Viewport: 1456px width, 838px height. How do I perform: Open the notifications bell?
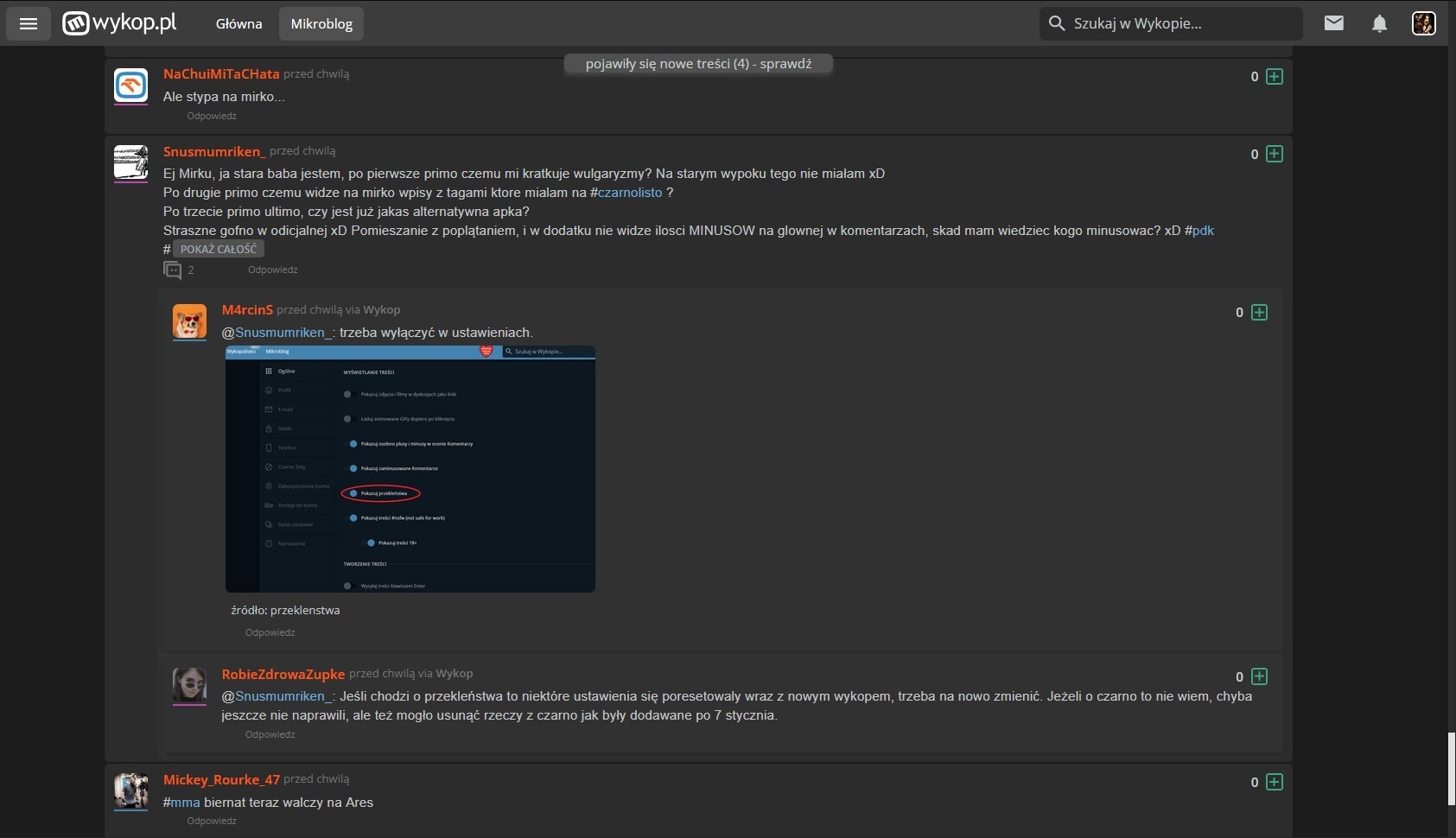(x=1379, y=23)
